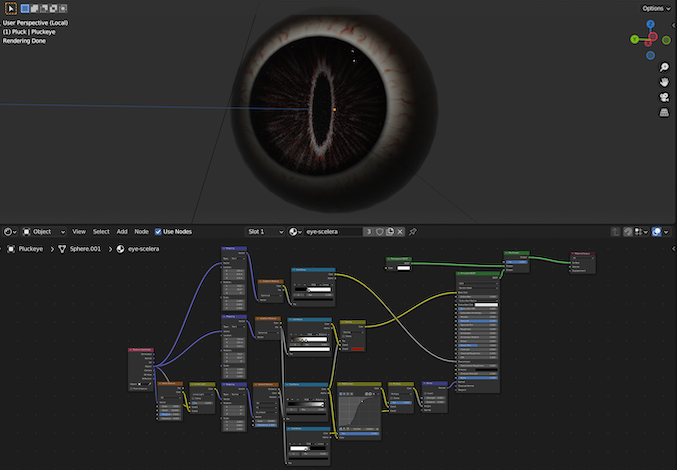Open the Object shader type dropdown
Image resolution: width=677 pixels, height=470 pixels.
click(x=44, y=231)
